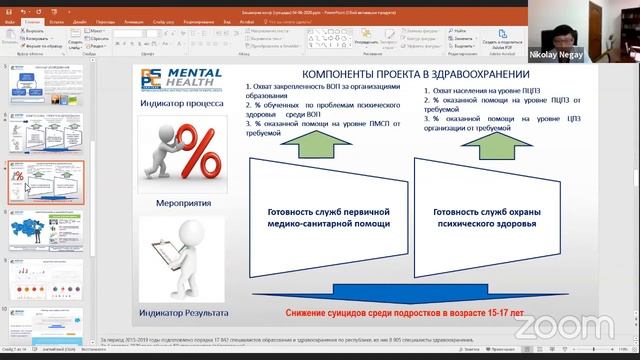Click box 'Готовность служб первичной медико-санитарной помощи'

tap(329, 218)
